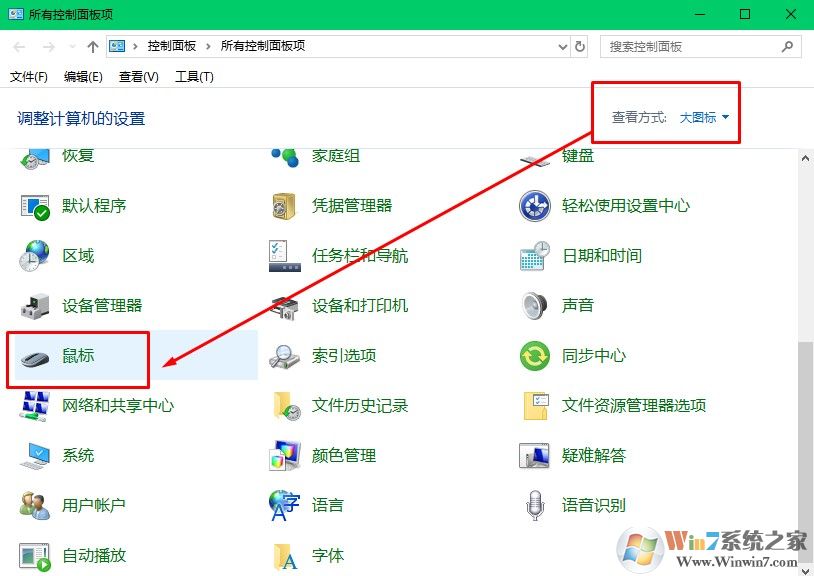Open the 查看(V) menu

tap(139, 77)
